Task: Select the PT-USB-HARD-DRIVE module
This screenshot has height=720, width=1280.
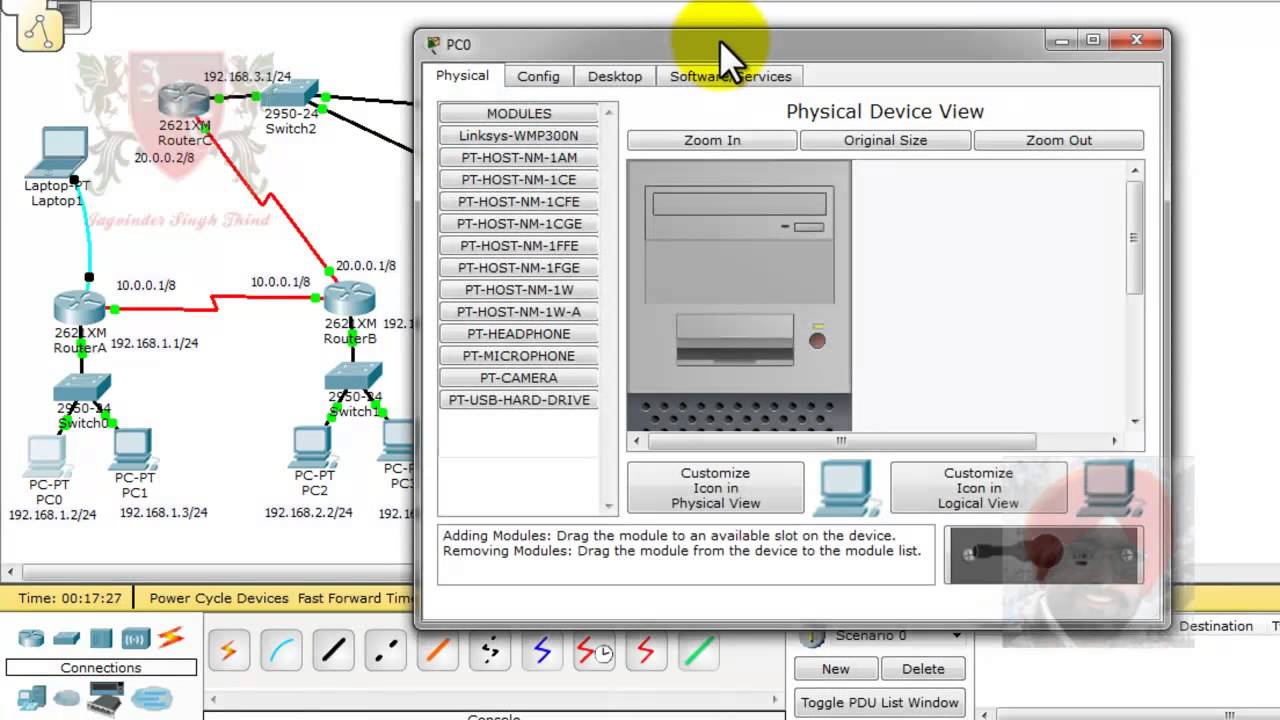Action: (x=519, y=399)
